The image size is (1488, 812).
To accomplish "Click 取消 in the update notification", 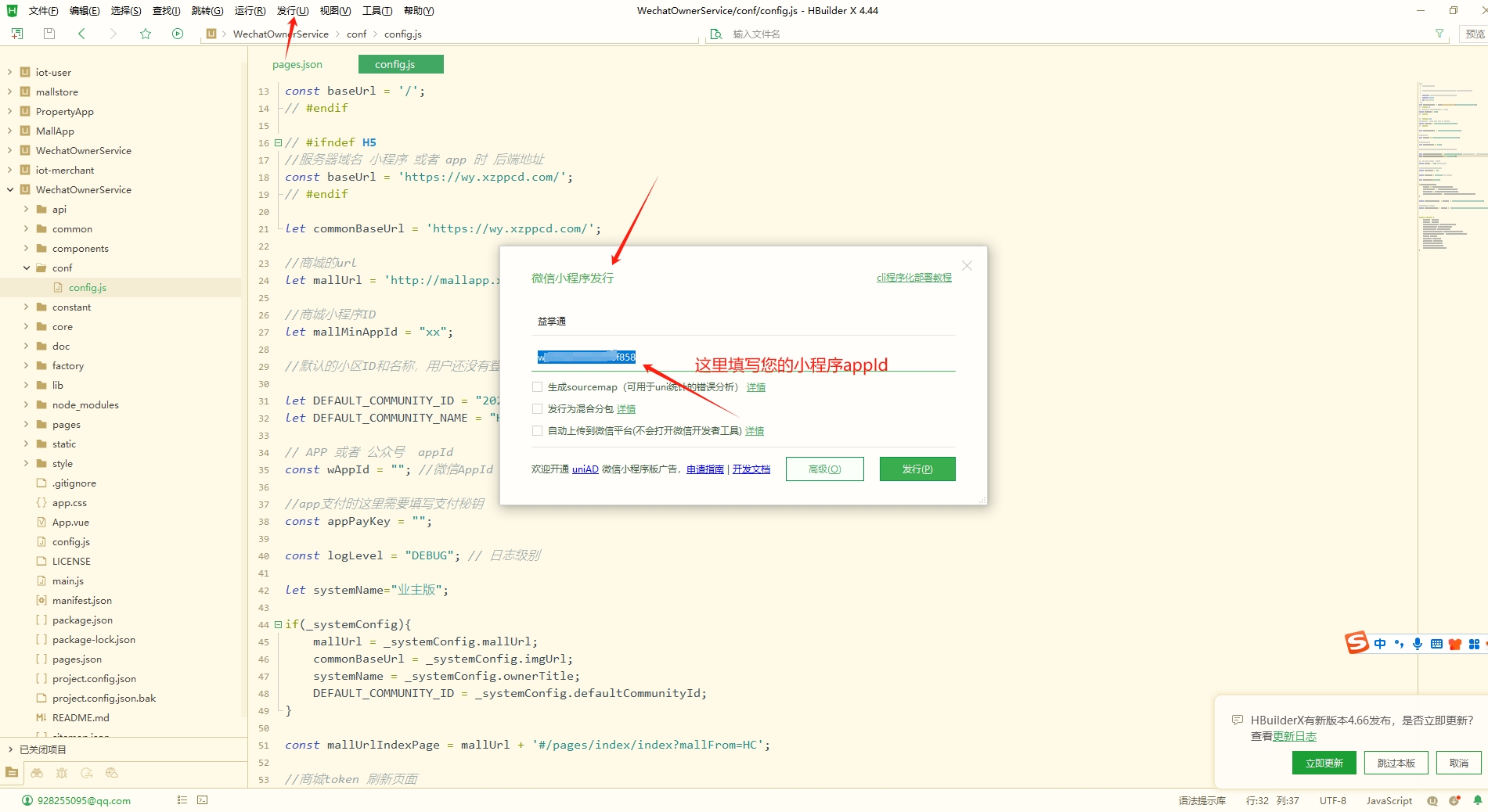I will 1459,763.
